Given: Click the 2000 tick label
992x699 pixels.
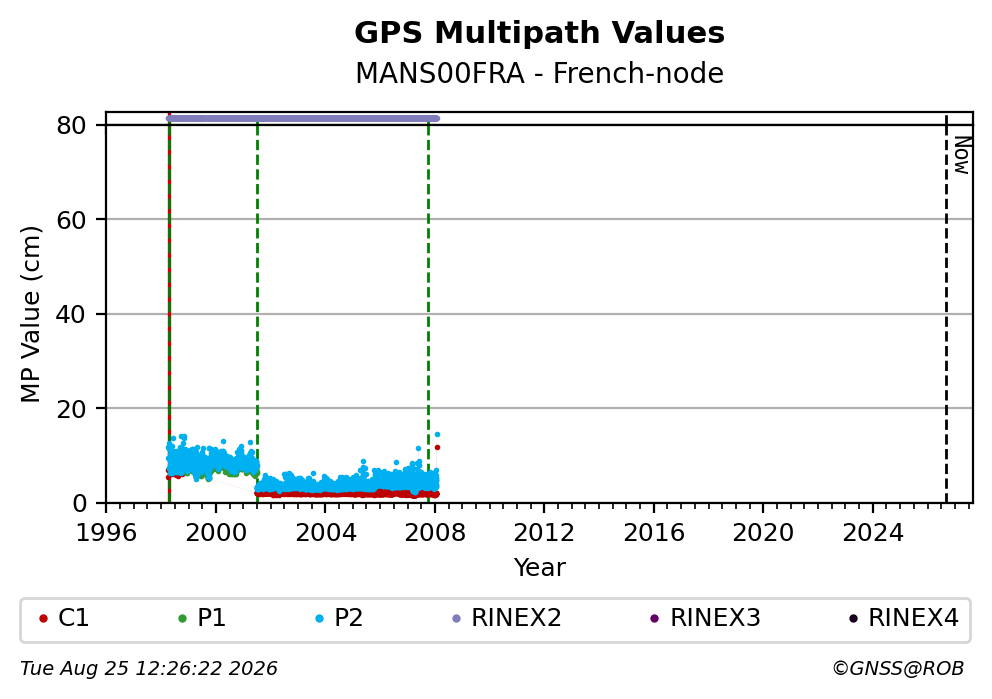Looking at the screenshot, I should click(x=216, y=533).
